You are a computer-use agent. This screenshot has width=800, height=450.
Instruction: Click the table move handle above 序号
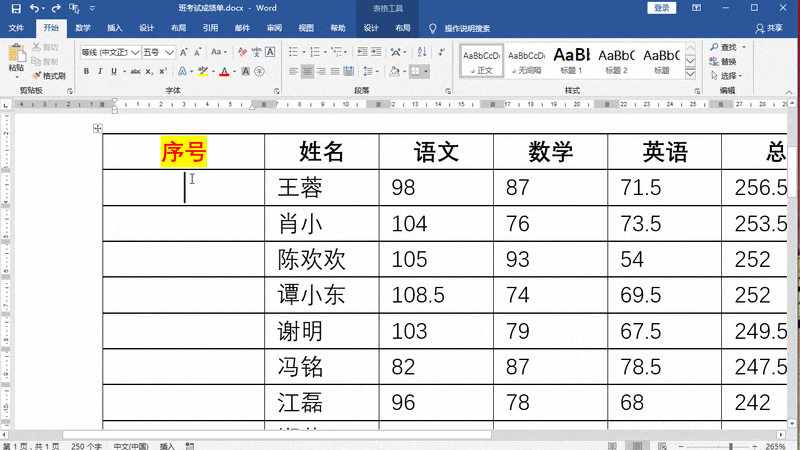pos(97,129)
